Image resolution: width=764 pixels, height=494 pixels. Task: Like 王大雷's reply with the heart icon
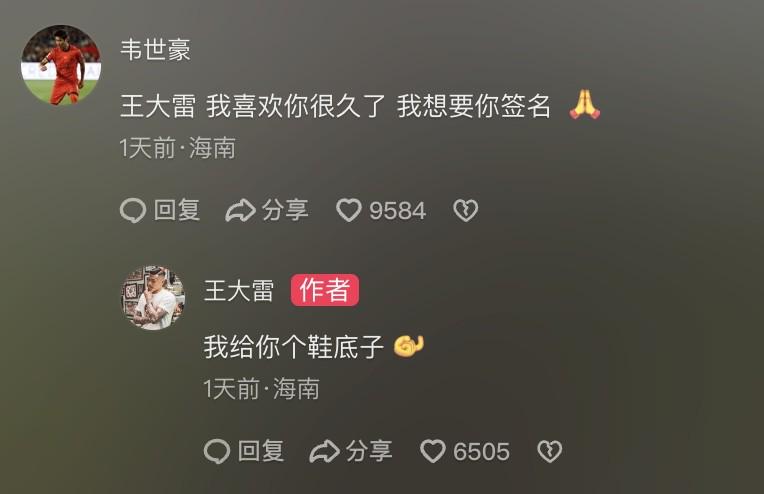(x=433, y=451)
